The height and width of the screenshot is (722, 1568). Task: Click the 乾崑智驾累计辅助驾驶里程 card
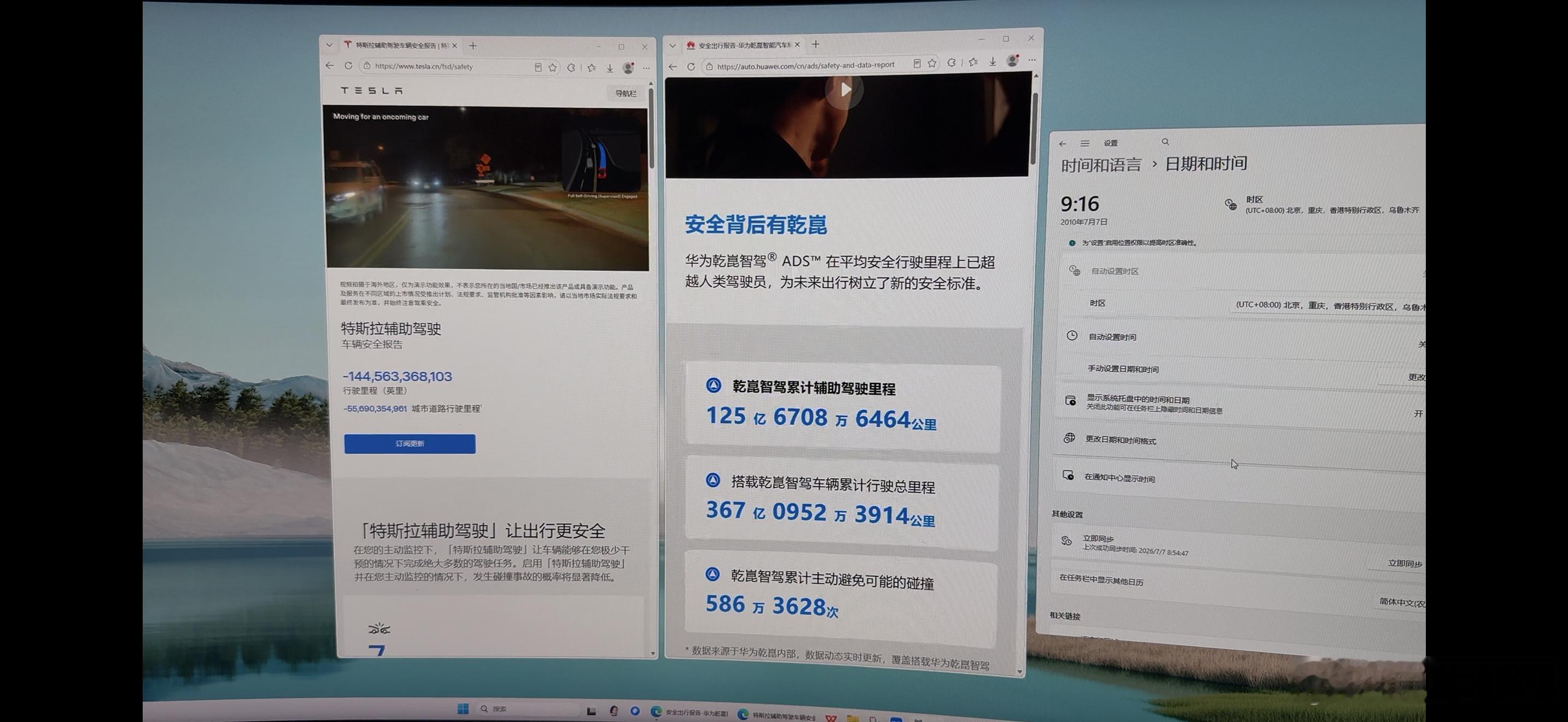(x=842, y=407)
